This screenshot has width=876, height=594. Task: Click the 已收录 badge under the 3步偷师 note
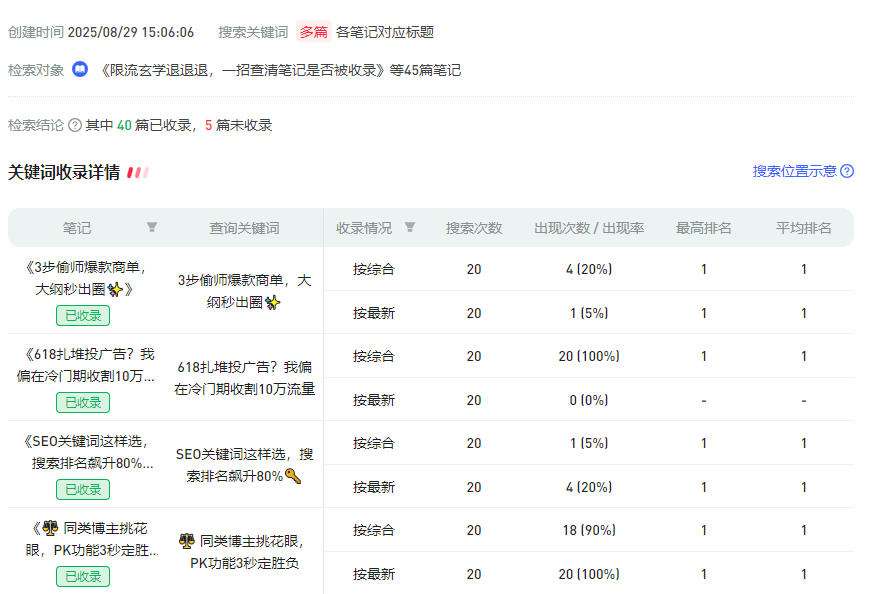click(x=83, y=315)
